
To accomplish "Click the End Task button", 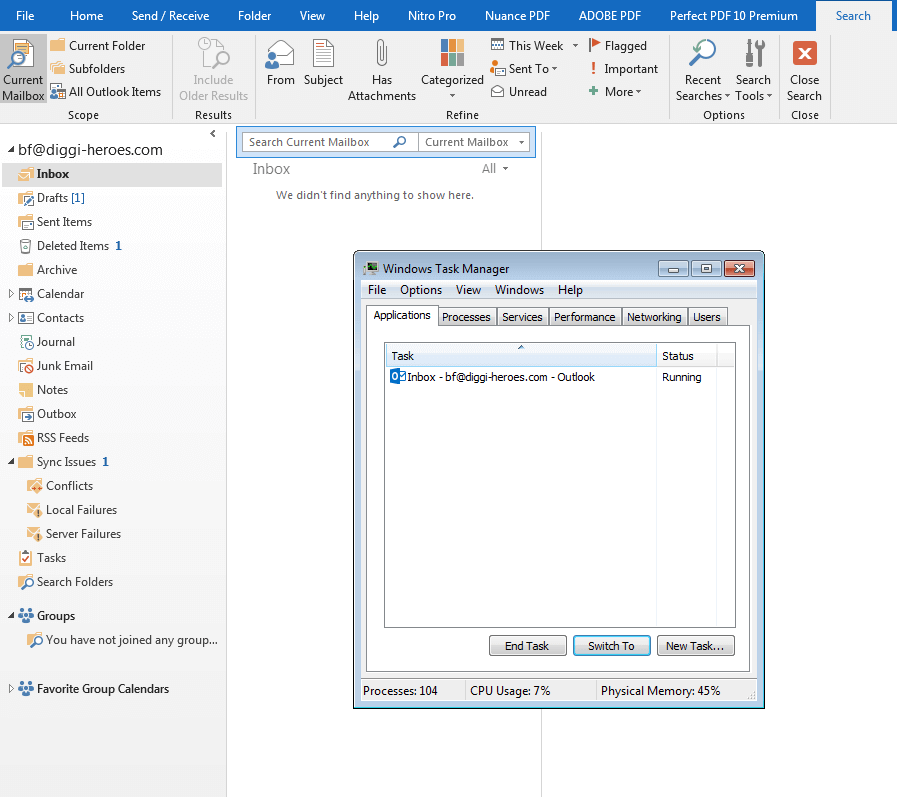I will (x=528, y=645).
